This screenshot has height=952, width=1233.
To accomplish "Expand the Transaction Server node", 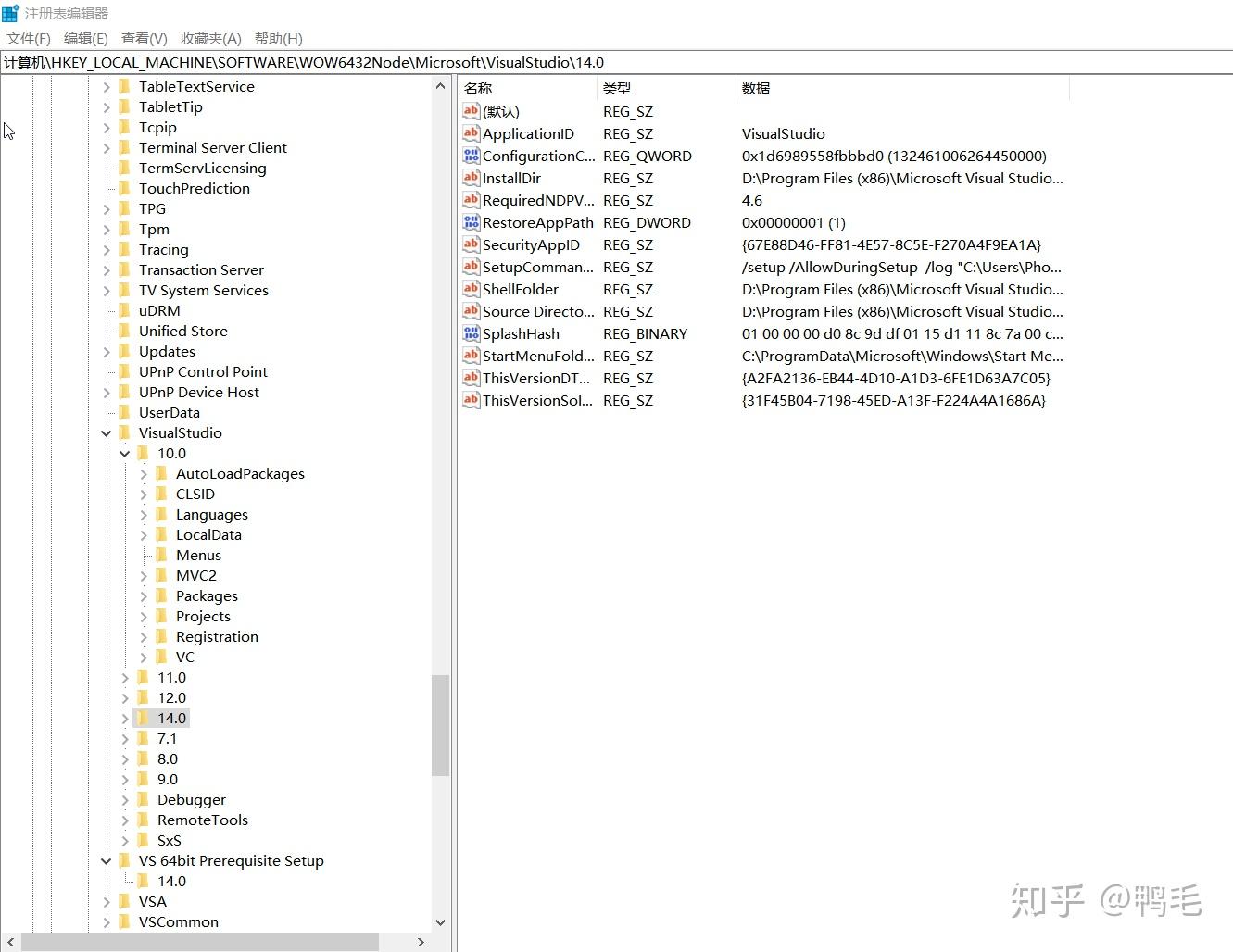I will 107,269.
